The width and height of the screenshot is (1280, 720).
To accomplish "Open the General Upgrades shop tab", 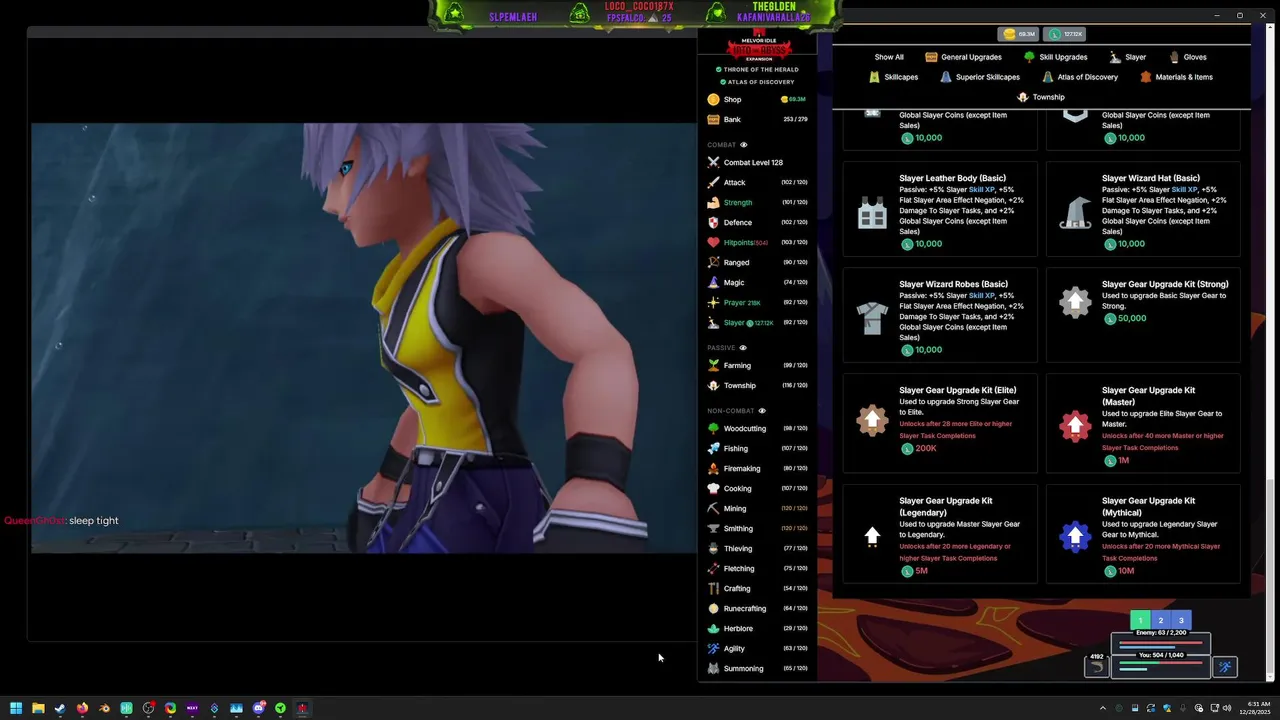I will [x=964, y=57].
